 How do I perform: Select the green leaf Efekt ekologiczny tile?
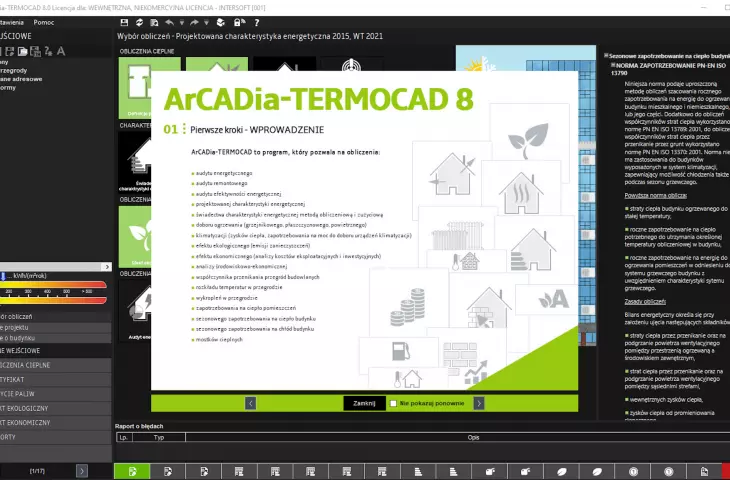click(135, 237)
